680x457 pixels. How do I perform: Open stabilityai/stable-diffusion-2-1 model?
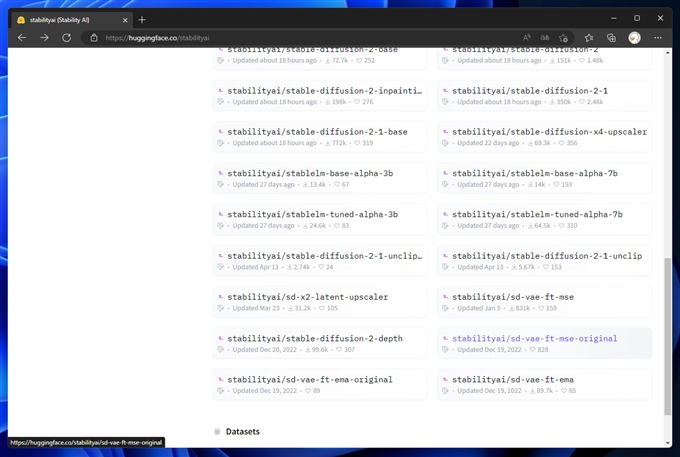pos(544,95)
